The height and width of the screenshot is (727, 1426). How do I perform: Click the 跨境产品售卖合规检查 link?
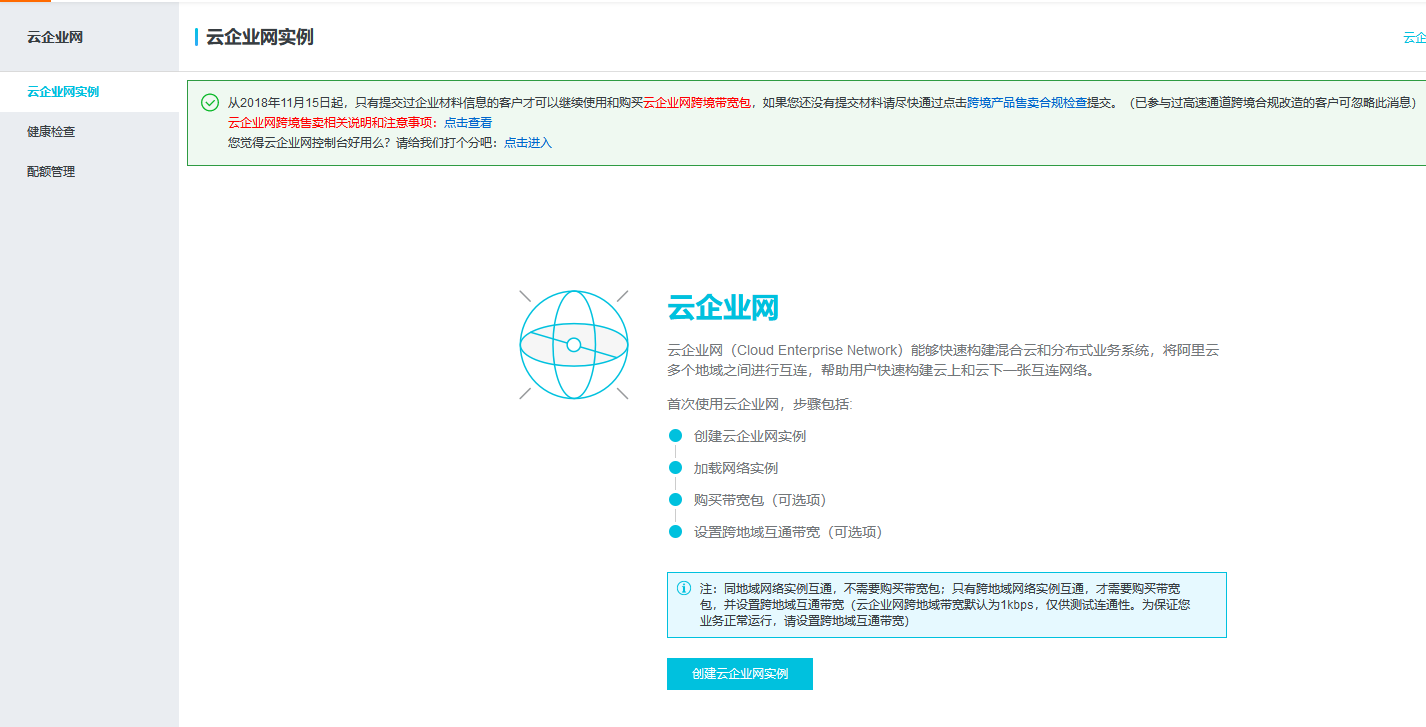[1027, 103]
